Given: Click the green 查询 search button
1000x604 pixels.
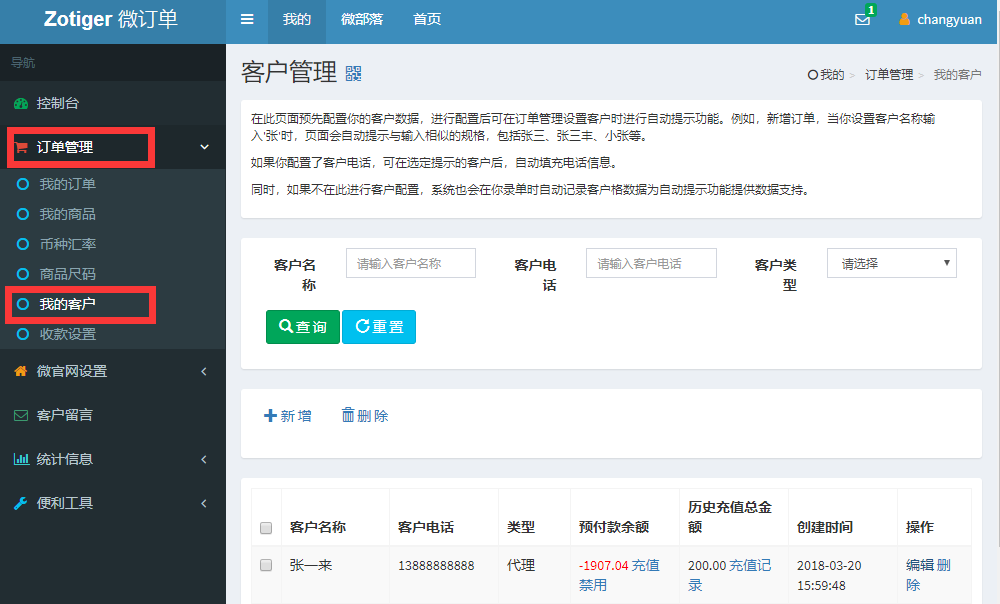Looking at the screenshot, I should coord(303,327).
